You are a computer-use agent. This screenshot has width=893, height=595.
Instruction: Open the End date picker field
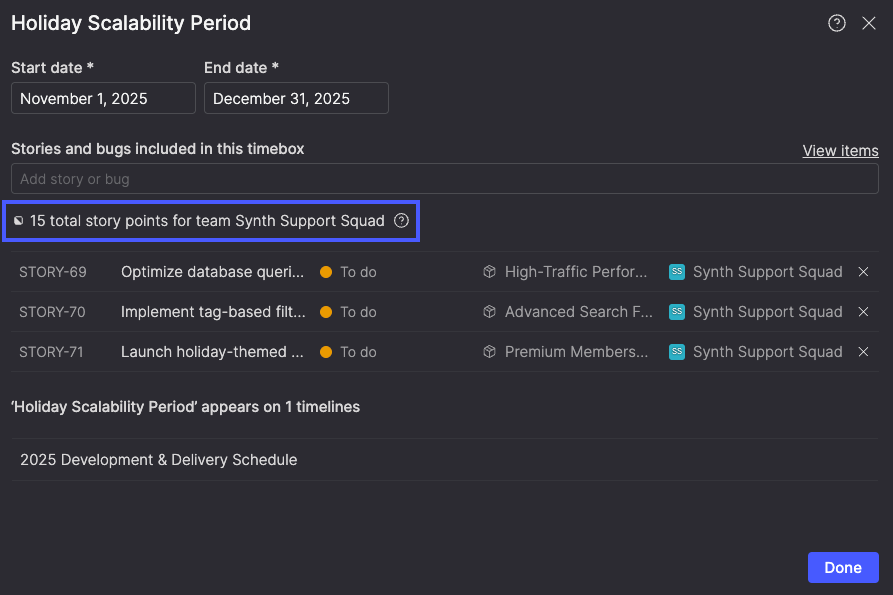(x=296, y=99)
